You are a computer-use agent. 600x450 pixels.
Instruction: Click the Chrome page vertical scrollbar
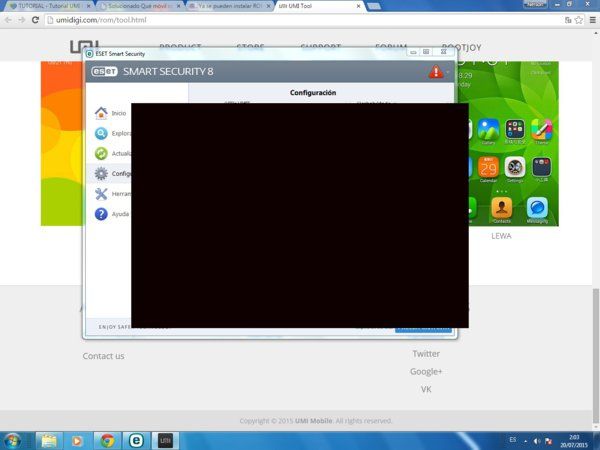tap(596, 354)
